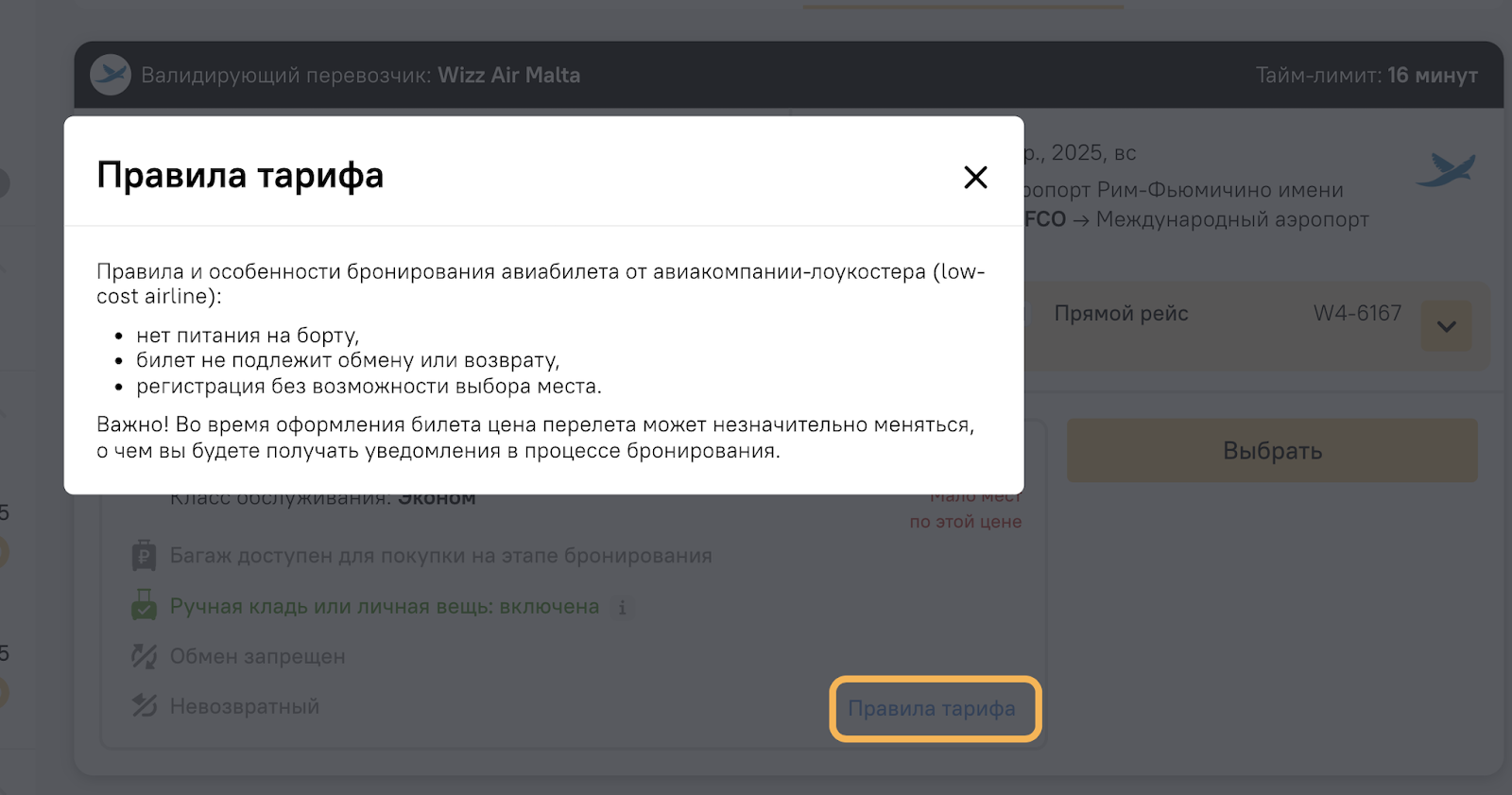Viewport: 1512px width, 795px height.
Task: Click the exchange prohibited icon
Action: (x=144, y=656)
